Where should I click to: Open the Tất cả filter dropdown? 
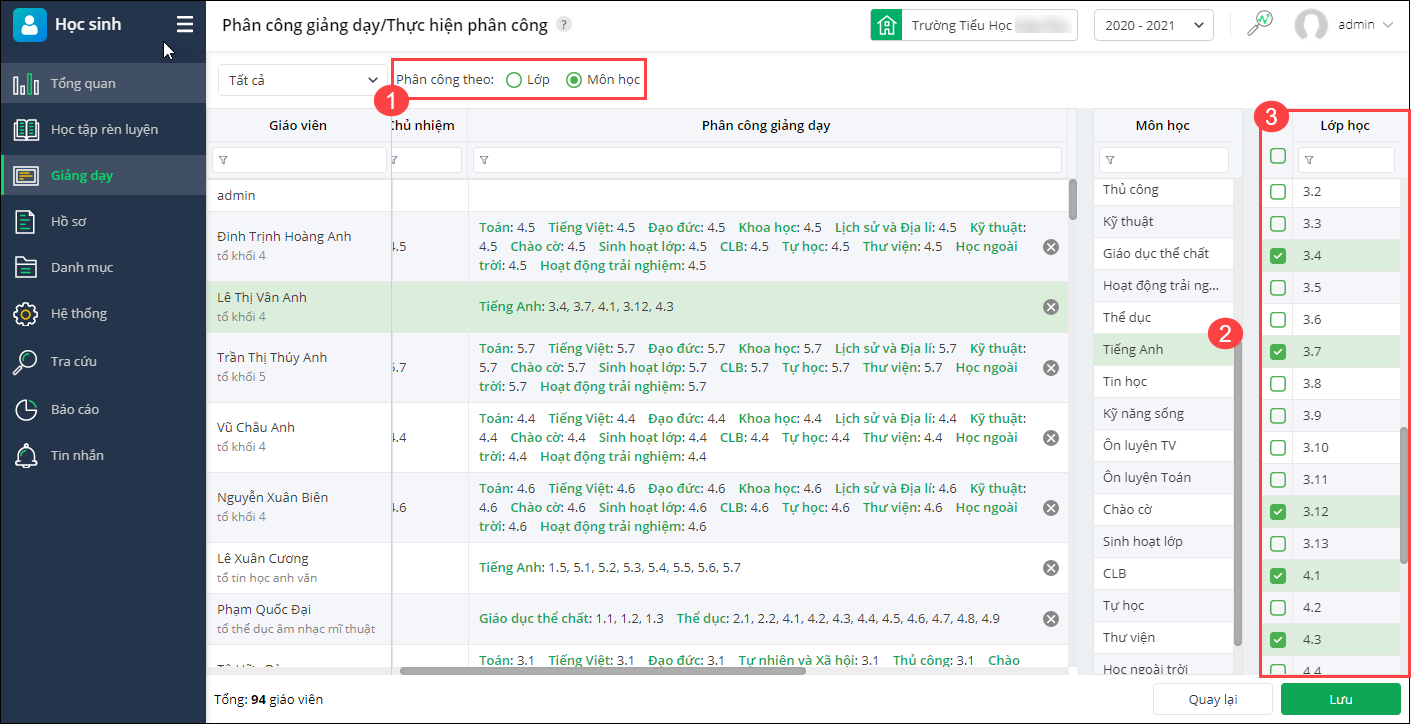tap(301, 80)
